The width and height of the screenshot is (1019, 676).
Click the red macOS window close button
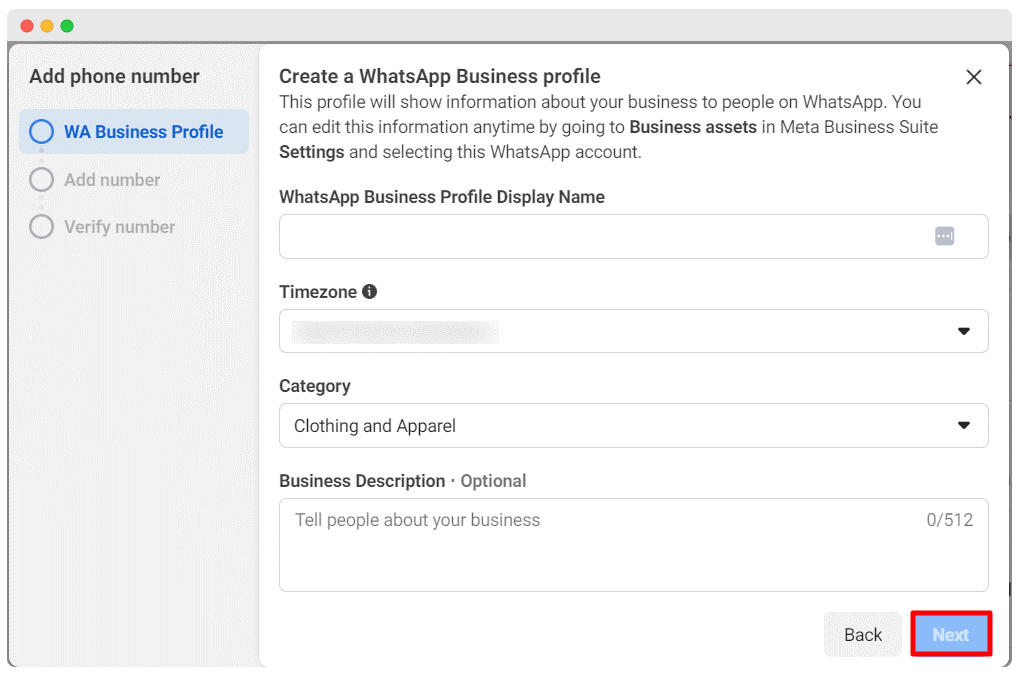(27, 26)
